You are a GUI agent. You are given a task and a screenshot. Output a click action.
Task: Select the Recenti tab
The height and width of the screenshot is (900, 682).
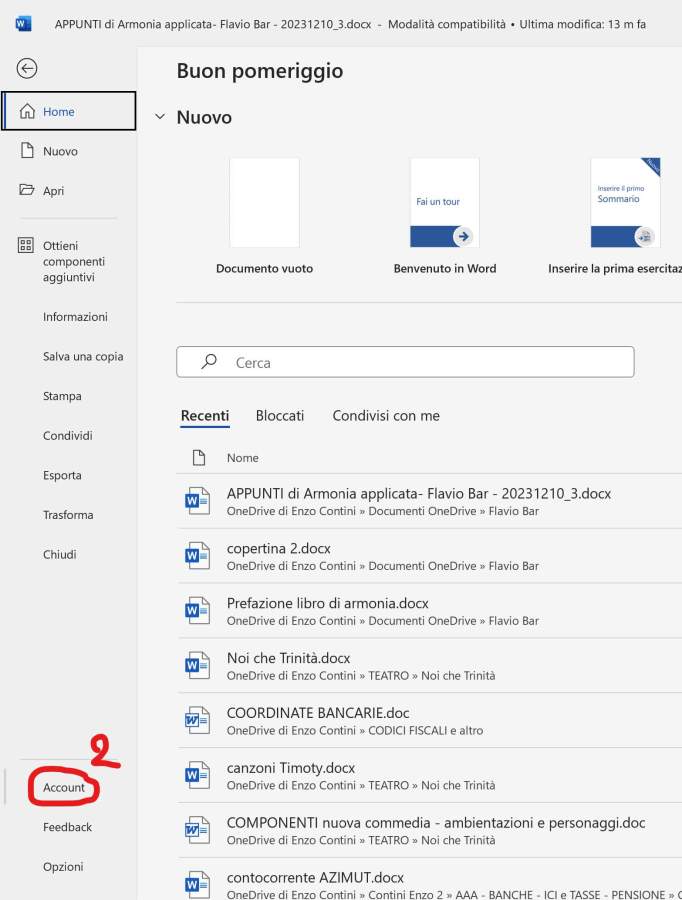point(205,416)
